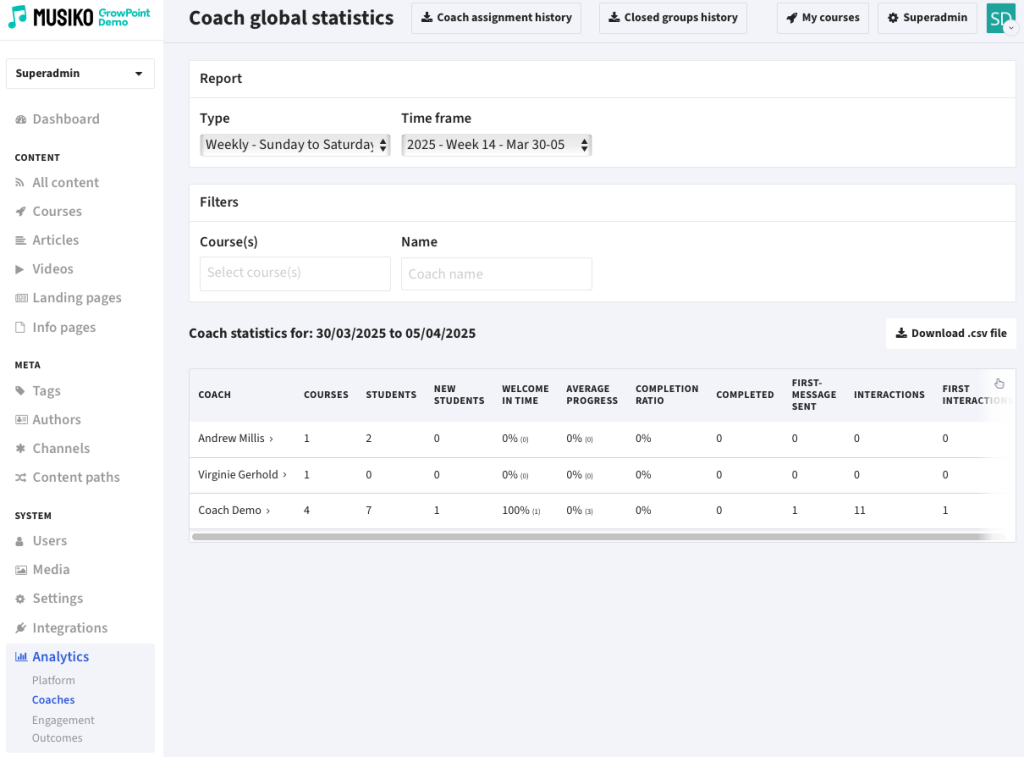The image size is (1024, 757).
Task: Click Coach Demo's interactions value 11
Action: [x=859, y=511]
